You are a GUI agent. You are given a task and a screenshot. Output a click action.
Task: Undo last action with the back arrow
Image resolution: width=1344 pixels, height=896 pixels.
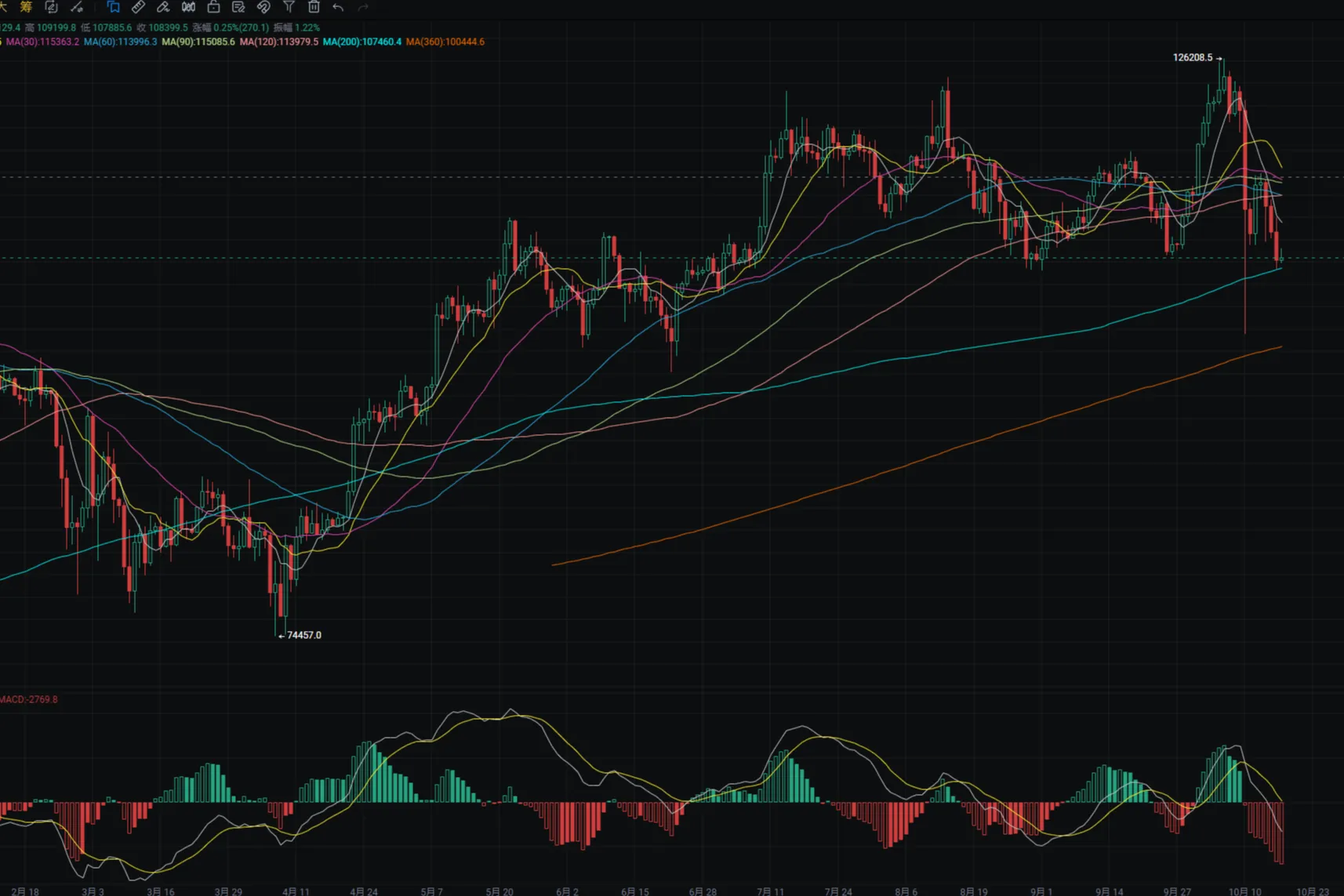click(338, 7)
